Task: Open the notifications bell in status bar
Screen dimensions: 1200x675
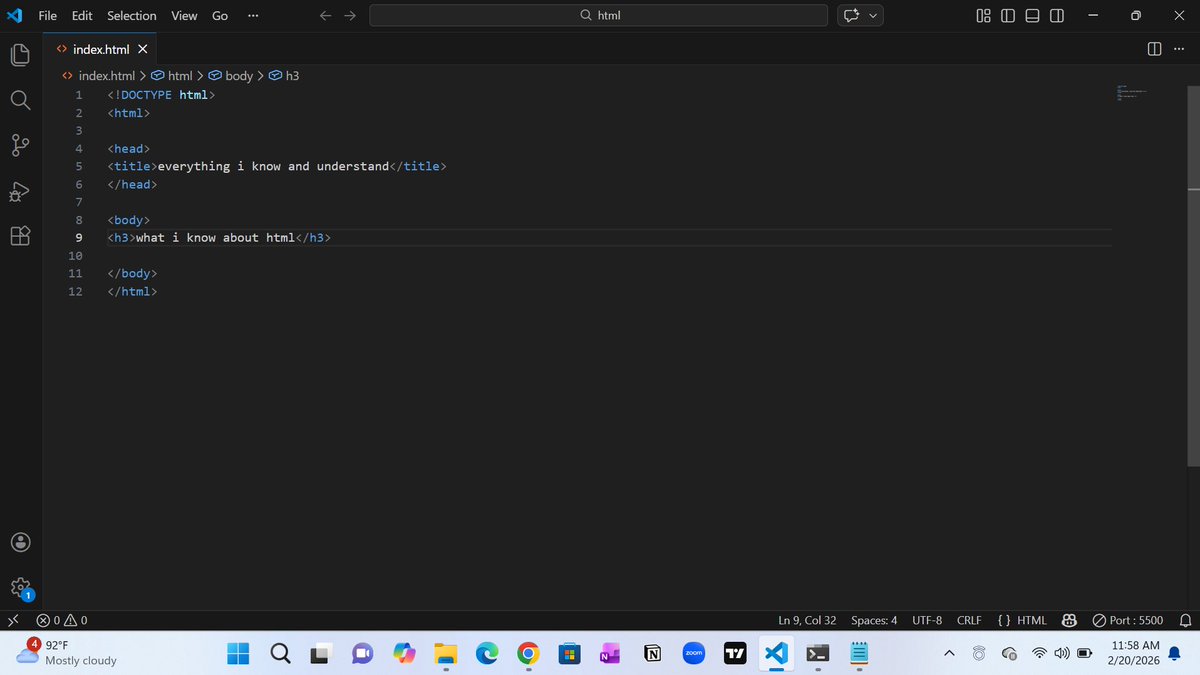Action: (1185, 621)
